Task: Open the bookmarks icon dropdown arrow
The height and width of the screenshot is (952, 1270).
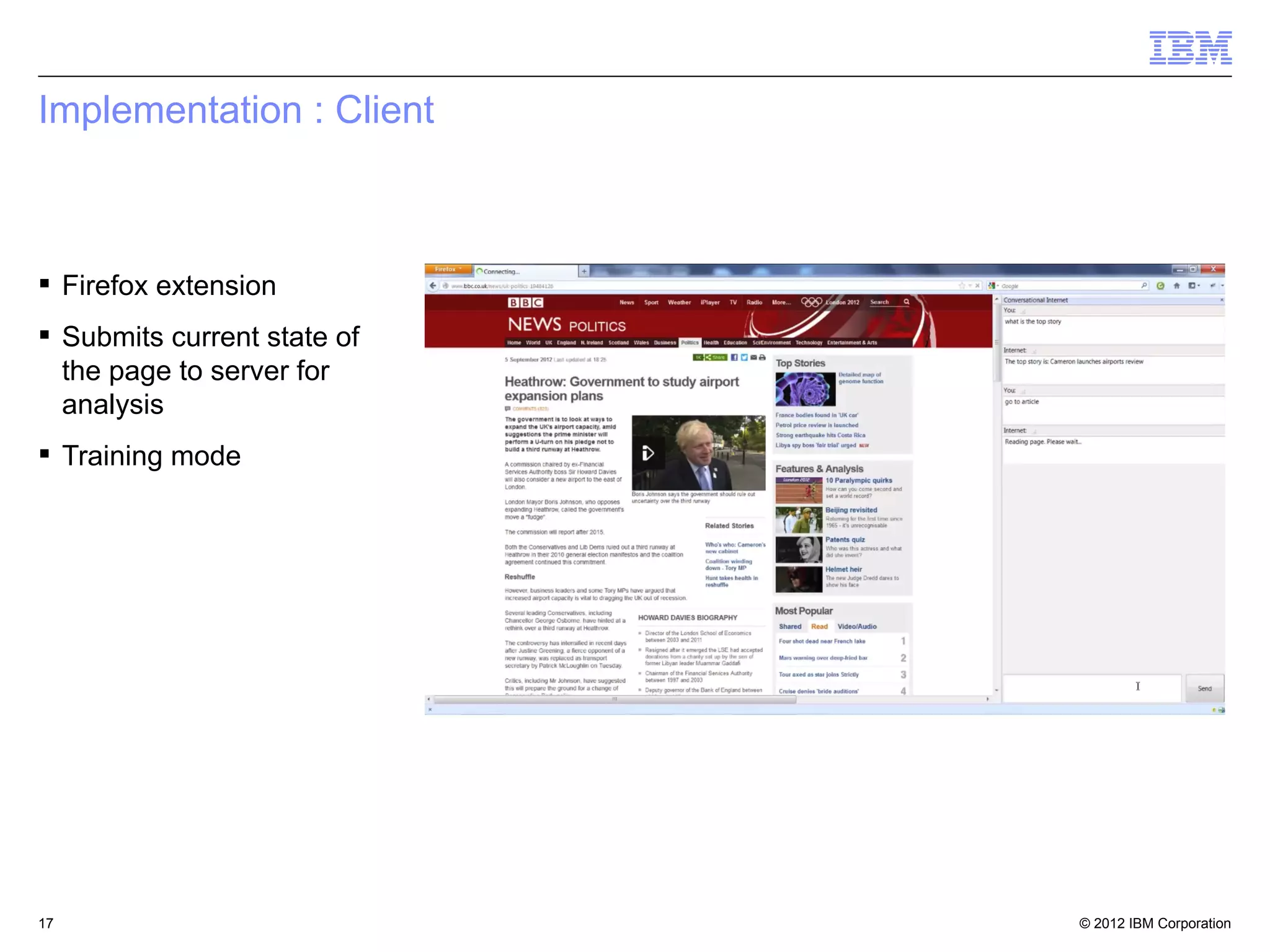Action: pyautogui.click(x=1199, y=286)
